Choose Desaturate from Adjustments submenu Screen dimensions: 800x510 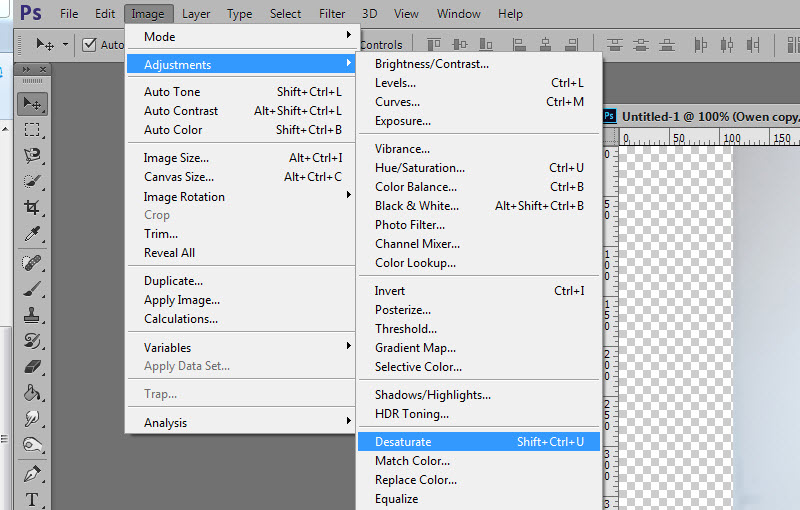click(x=479, y=442)
